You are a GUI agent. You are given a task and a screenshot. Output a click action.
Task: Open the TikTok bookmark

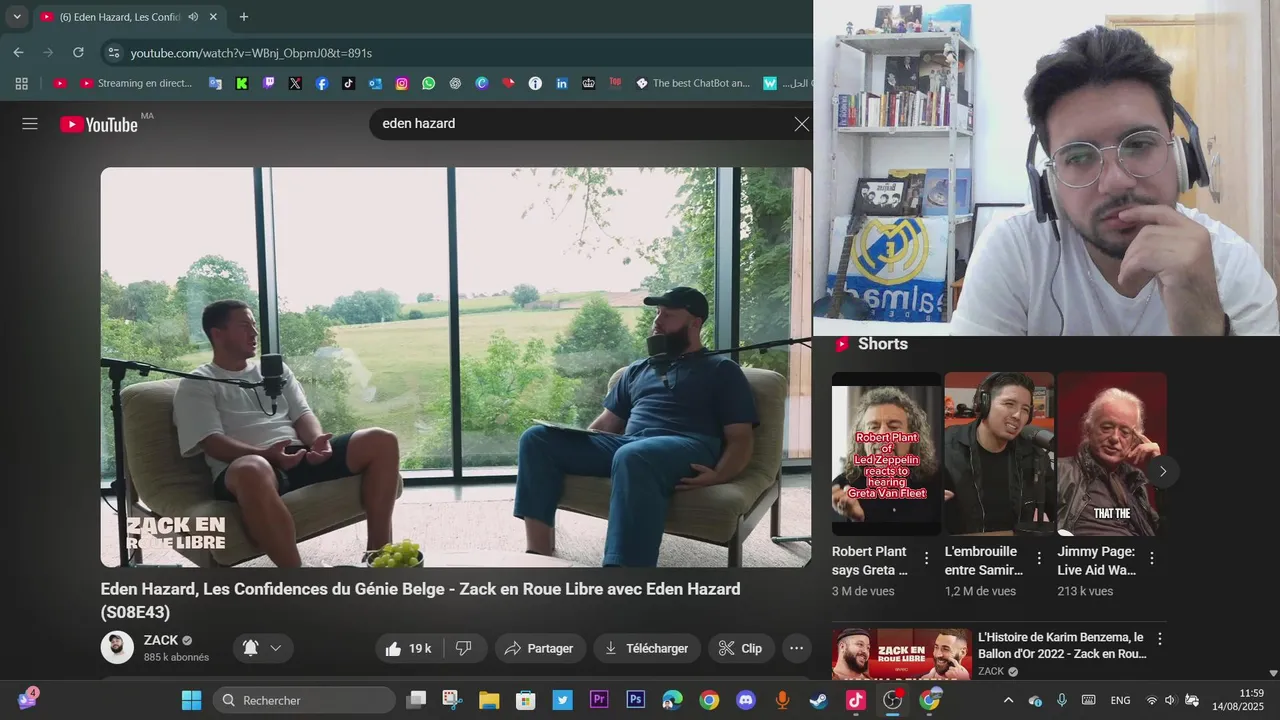point(348,83)
